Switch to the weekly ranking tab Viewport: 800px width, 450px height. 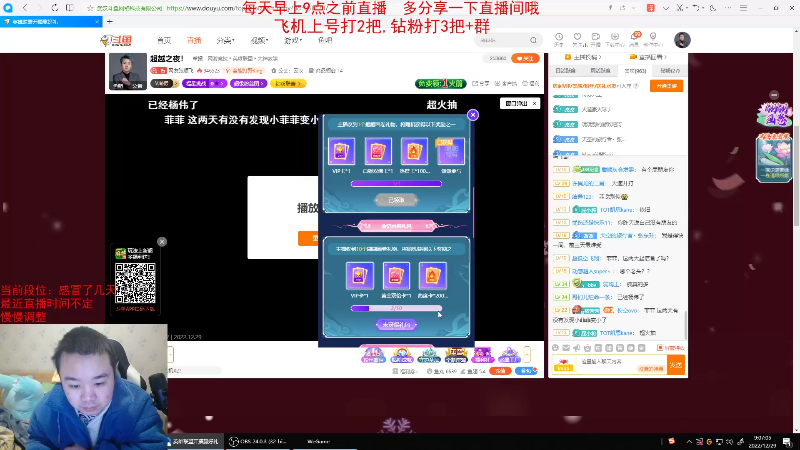(600, 71)
